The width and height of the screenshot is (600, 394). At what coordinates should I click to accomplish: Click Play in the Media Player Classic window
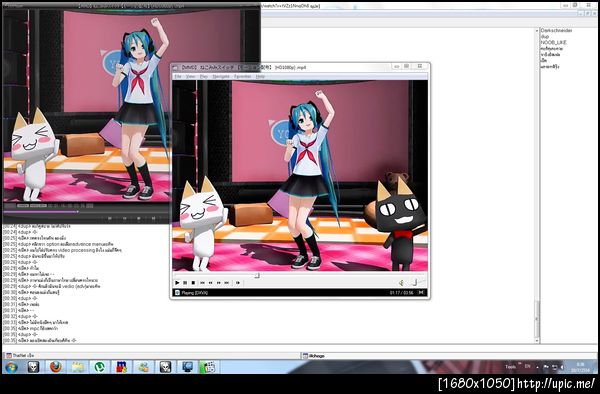(x=177, y=283)
